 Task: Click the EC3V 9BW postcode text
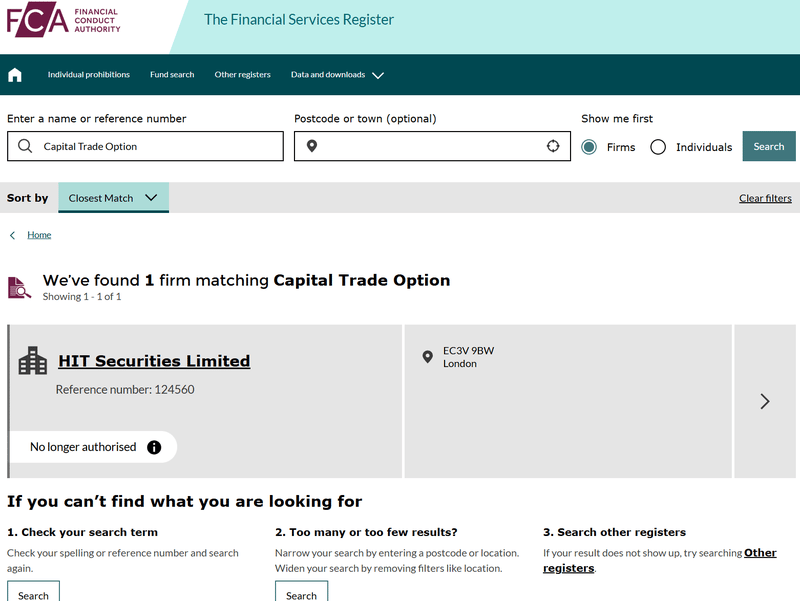point(468,351)
